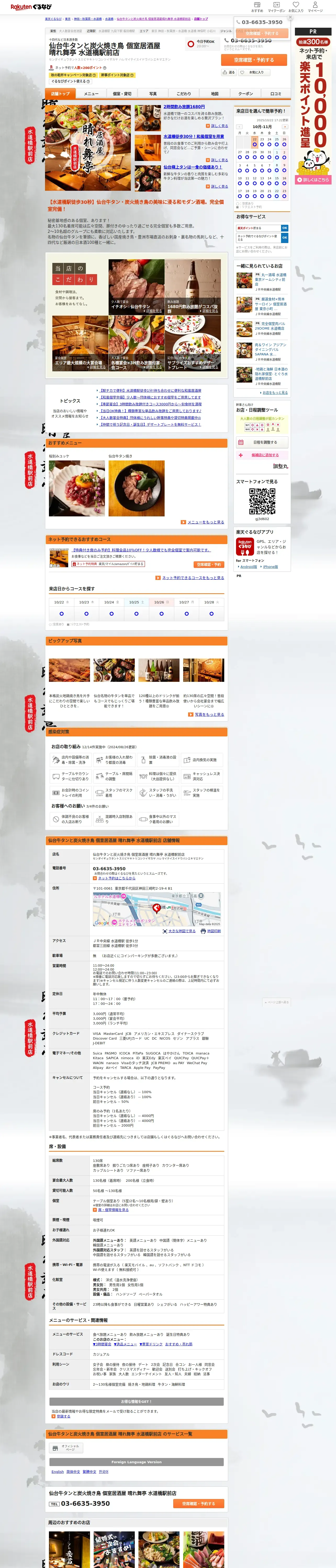
Task: Open the 仙台牛タン焼き dish photo
Action: tap(137, 488)
